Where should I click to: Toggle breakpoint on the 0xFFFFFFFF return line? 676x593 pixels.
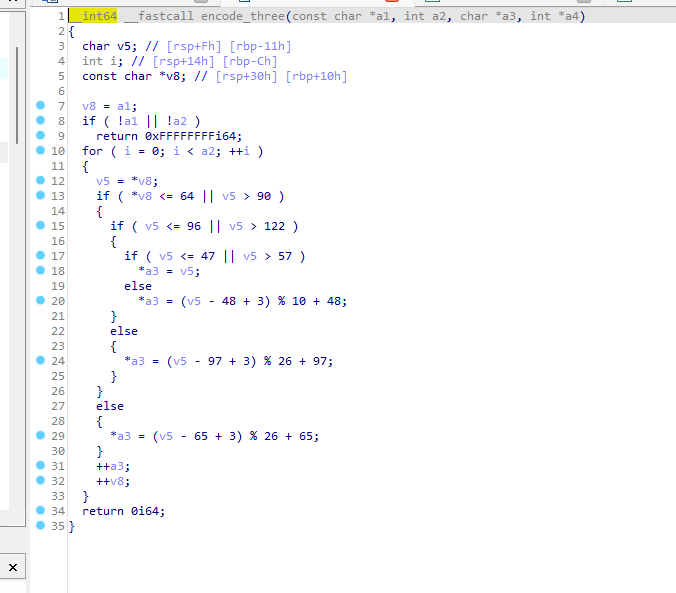pos(40,135)
